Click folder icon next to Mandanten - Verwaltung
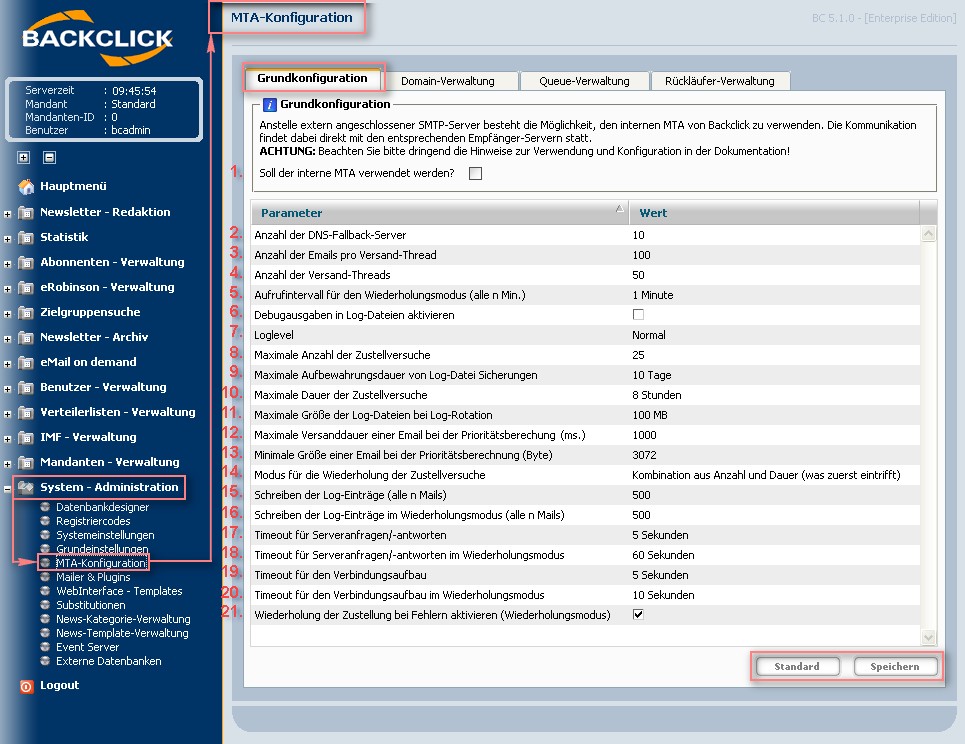This screenshot has height=744, width=965. point(26,462)
